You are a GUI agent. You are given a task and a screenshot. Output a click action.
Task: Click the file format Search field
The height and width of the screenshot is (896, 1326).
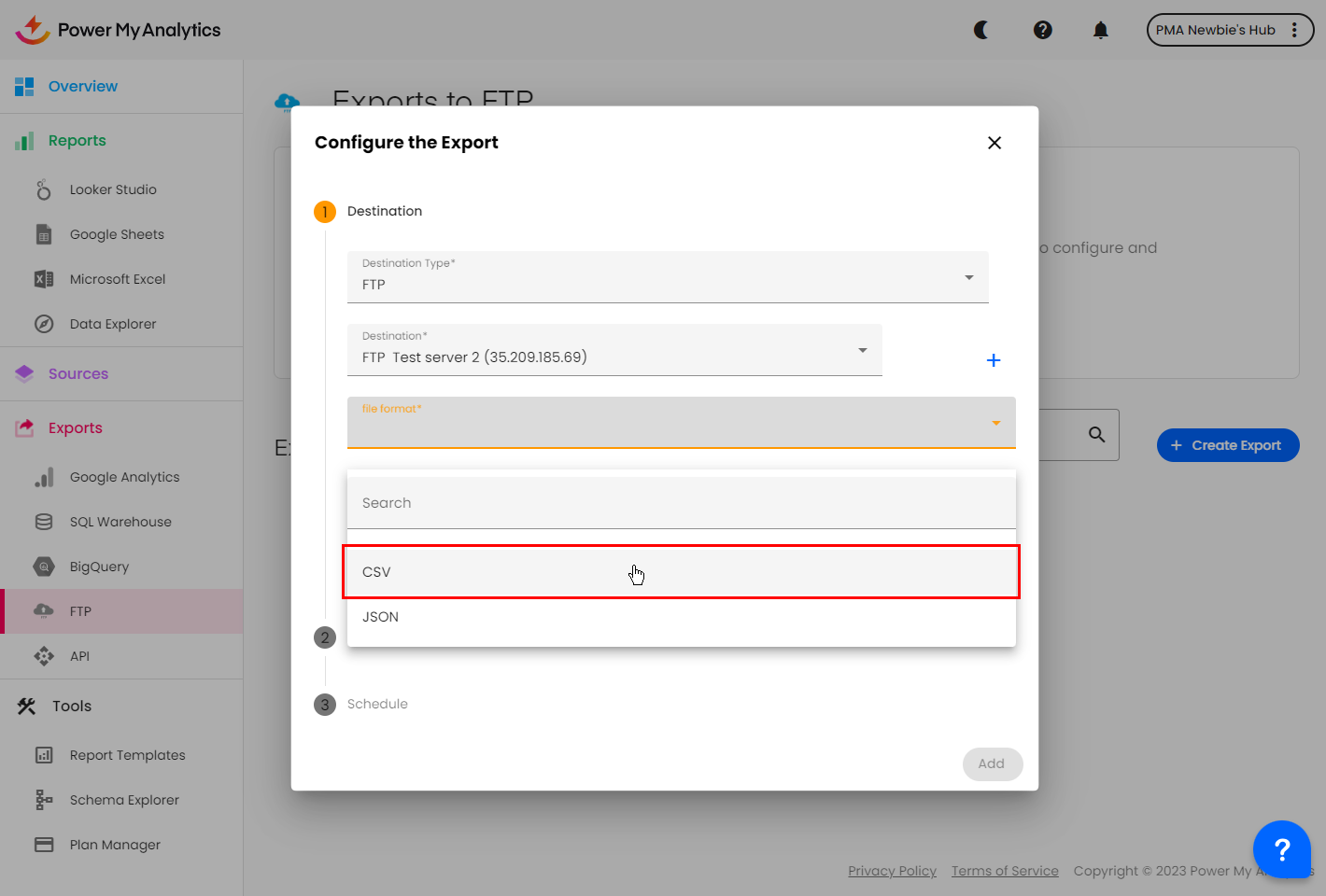(x=681, y=503)
